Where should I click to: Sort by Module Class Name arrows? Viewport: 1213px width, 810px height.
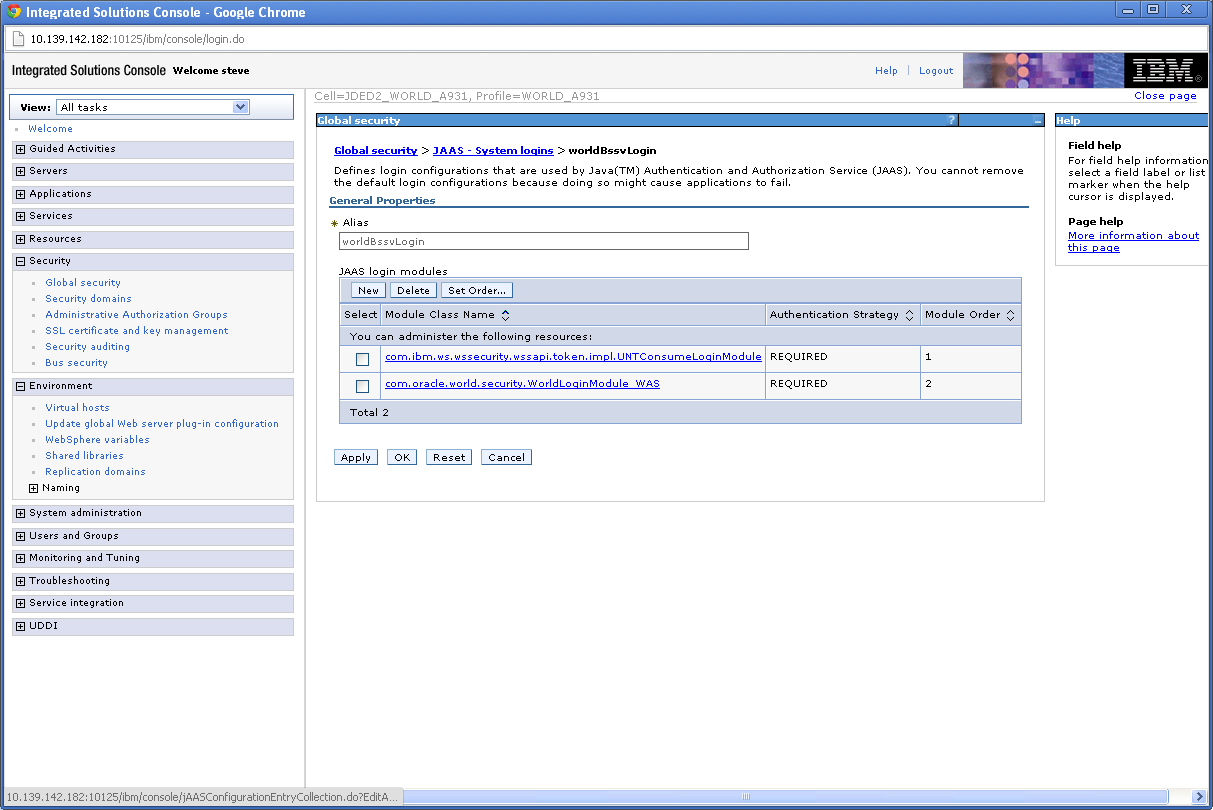coord(505,315)
